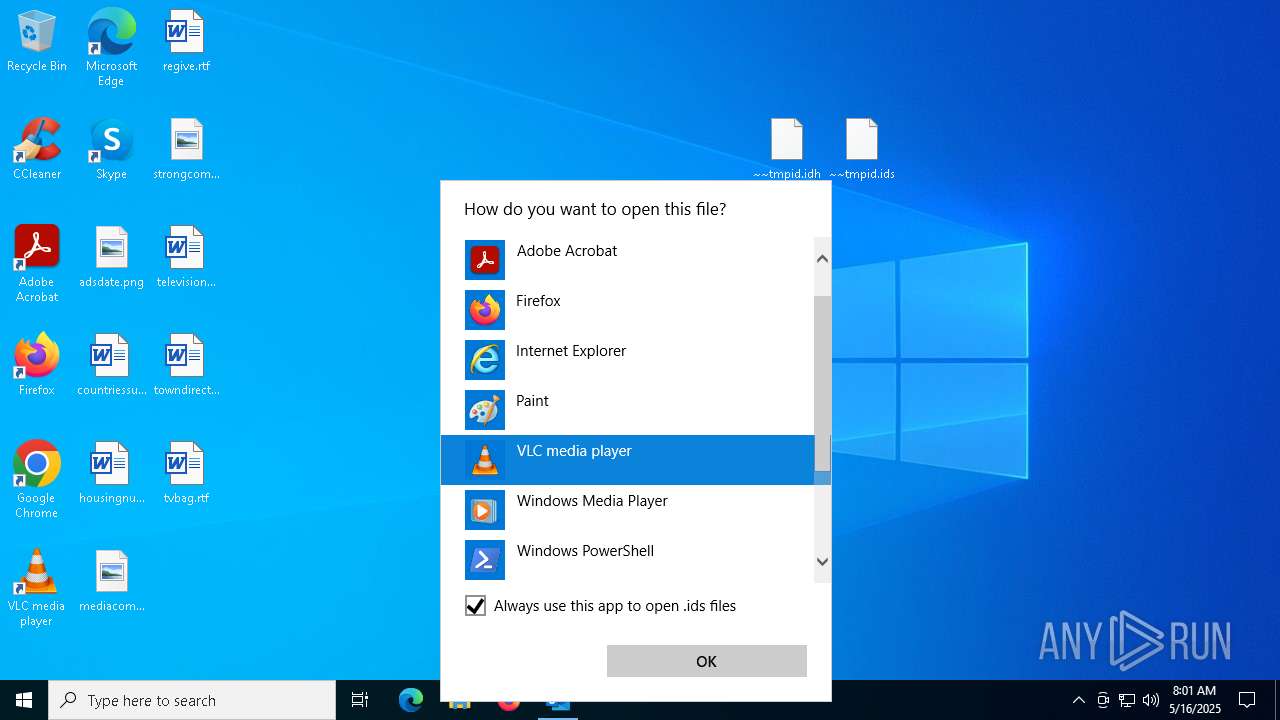Open Task View from the taskbar
1280x720 pixels.
point(360,700)
